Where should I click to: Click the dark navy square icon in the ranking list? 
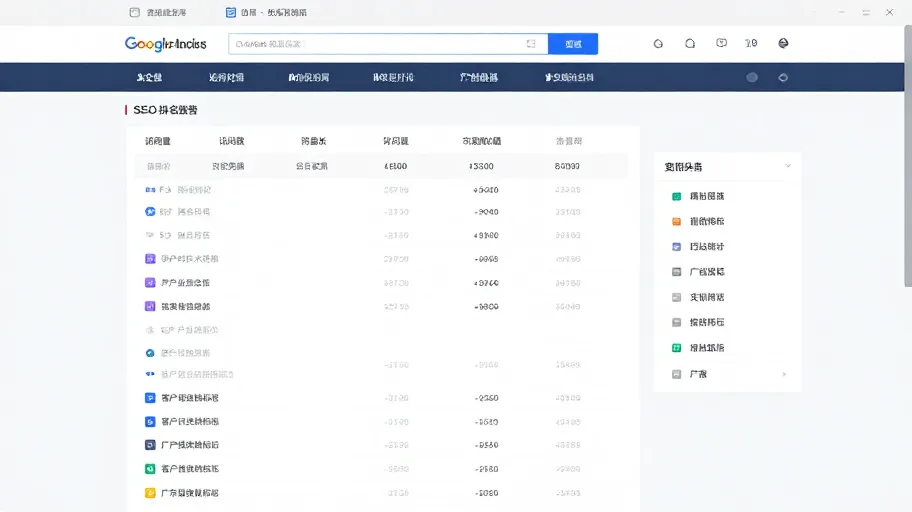pos(150,445)
